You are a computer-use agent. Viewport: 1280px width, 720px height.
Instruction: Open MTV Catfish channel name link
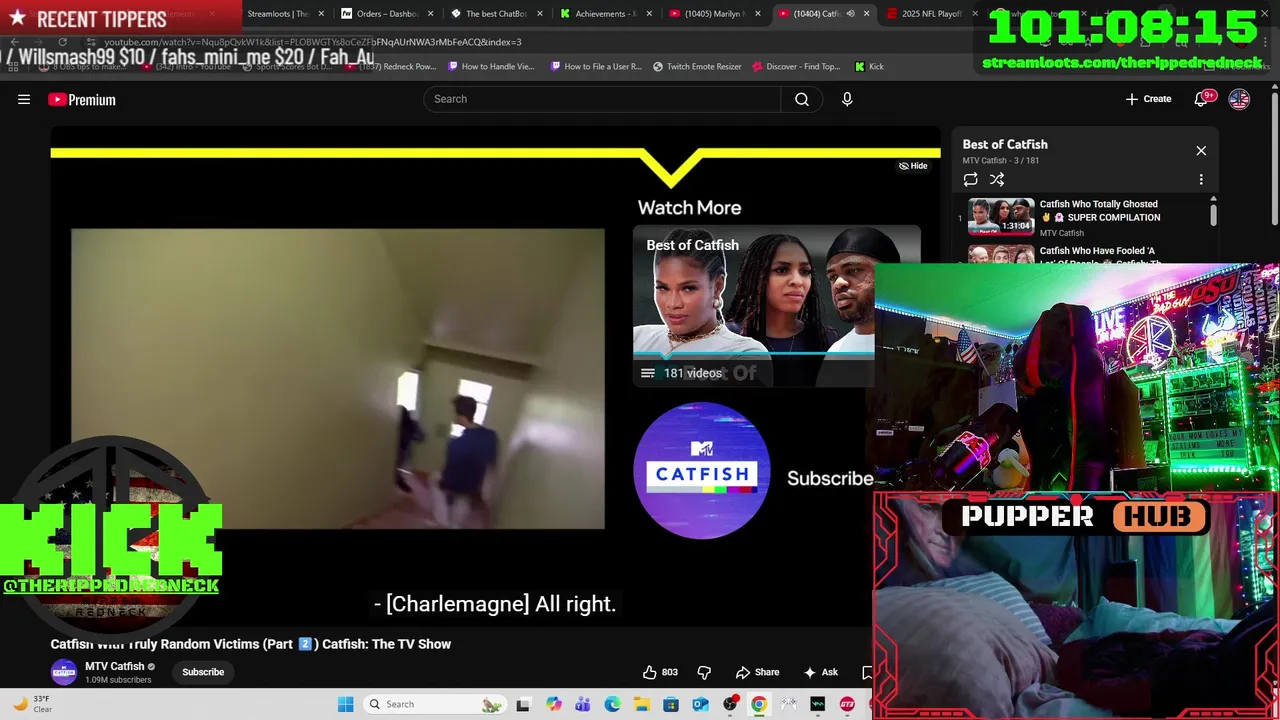(x=114, y=666)
